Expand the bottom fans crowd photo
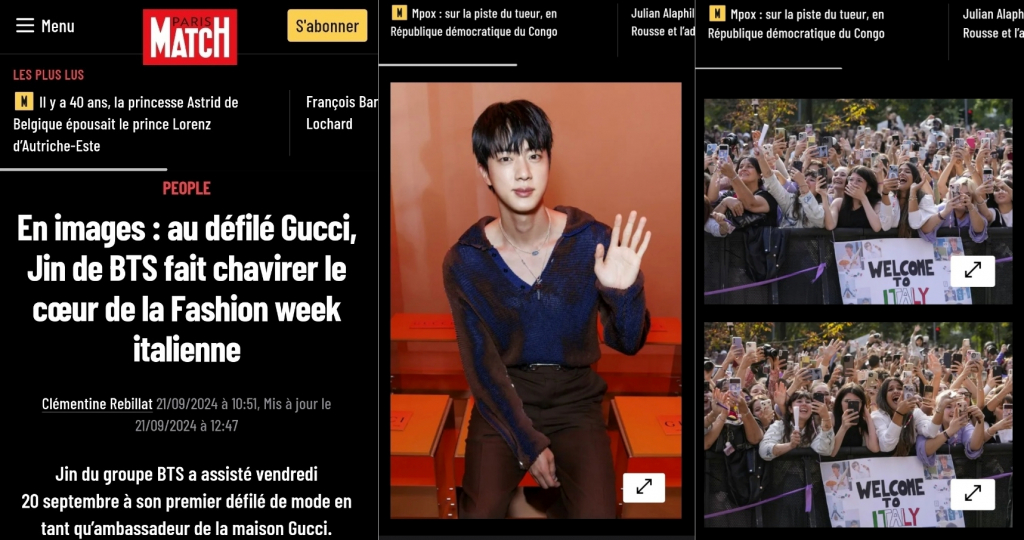This screenshot has height=540, width=1024. tap(972, 494)
